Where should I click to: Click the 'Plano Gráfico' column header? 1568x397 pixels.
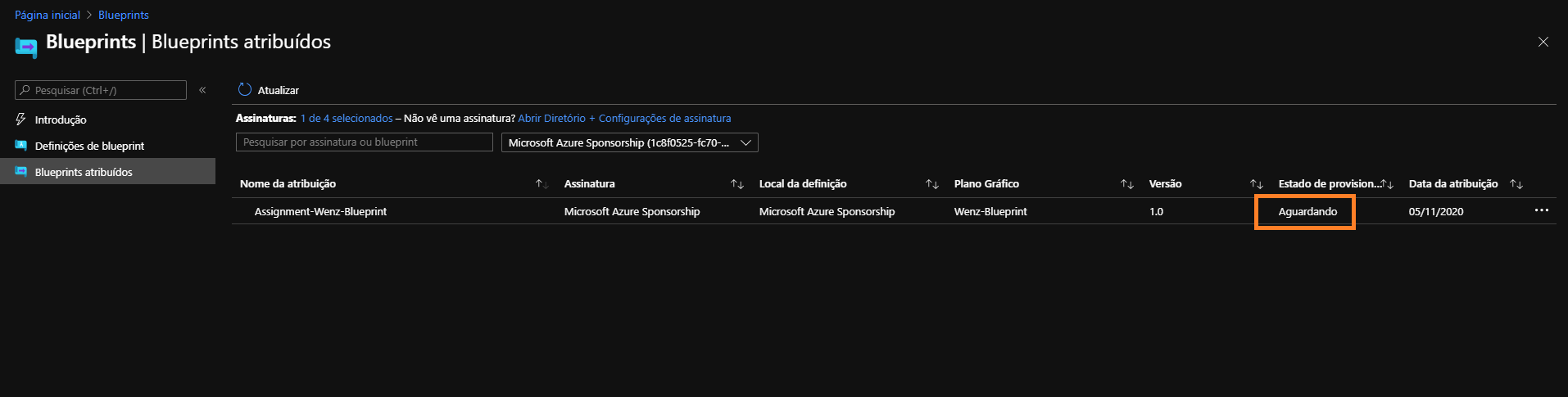click(x=986, y=184)
